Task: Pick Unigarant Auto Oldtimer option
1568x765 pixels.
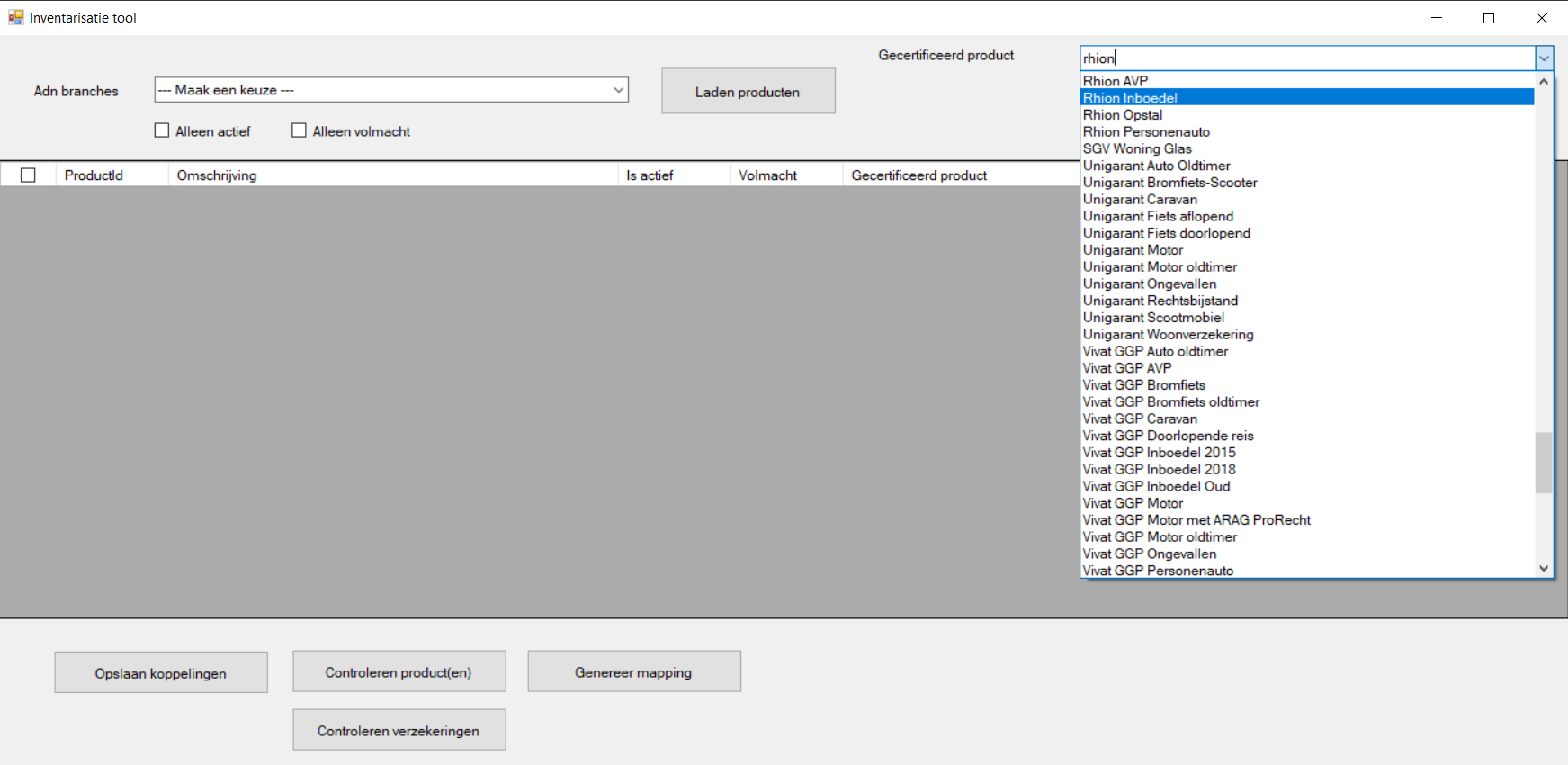Action: 1307,166
